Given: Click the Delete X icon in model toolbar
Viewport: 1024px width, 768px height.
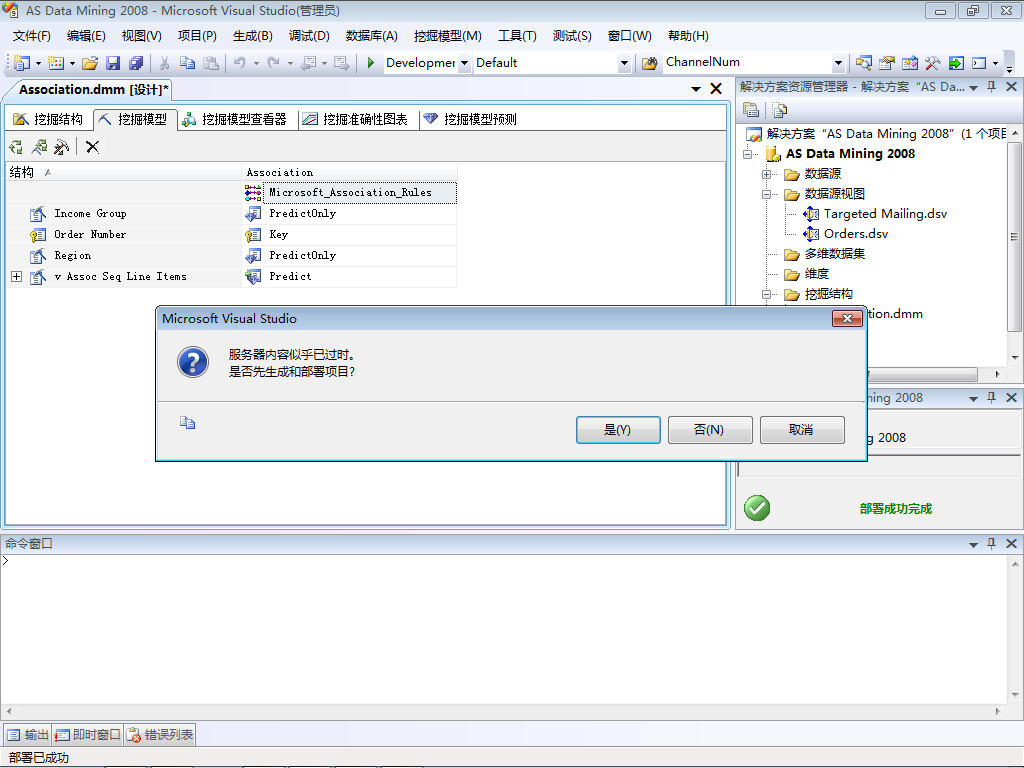Looking at the screenshot, I should (x=93, y=147).
